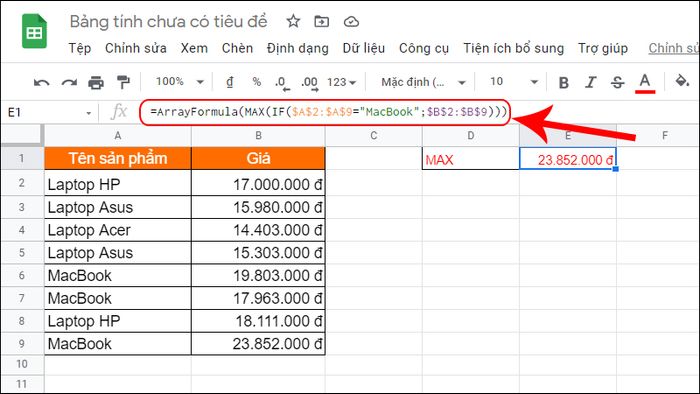
Task: Open the Dữ liệu menu
Action: [364, 48]
